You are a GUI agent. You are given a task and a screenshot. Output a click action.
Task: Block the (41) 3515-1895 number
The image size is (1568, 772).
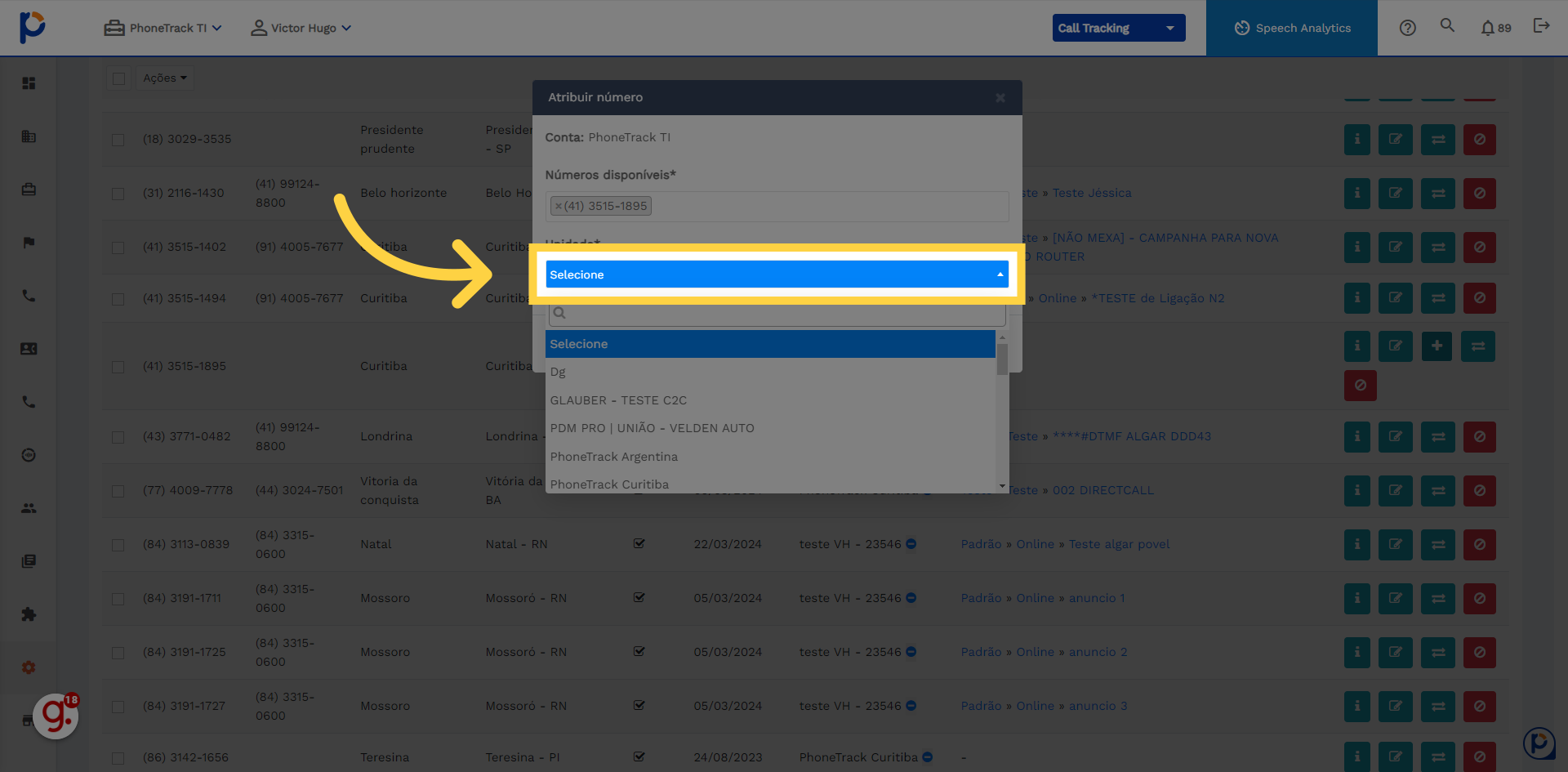[1361, 386]
